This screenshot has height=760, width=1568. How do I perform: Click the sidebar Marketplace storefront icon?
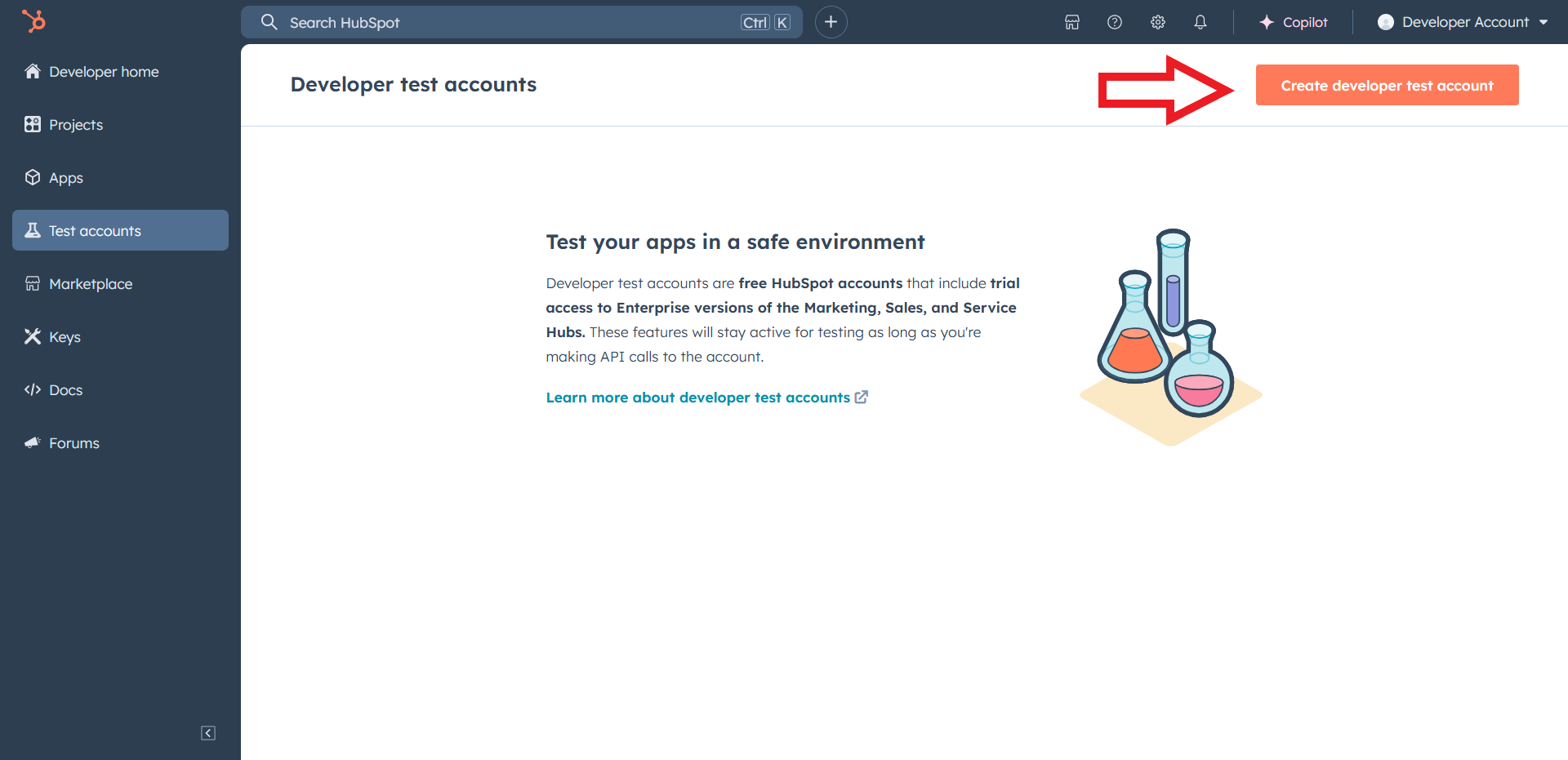coord(33,283)
